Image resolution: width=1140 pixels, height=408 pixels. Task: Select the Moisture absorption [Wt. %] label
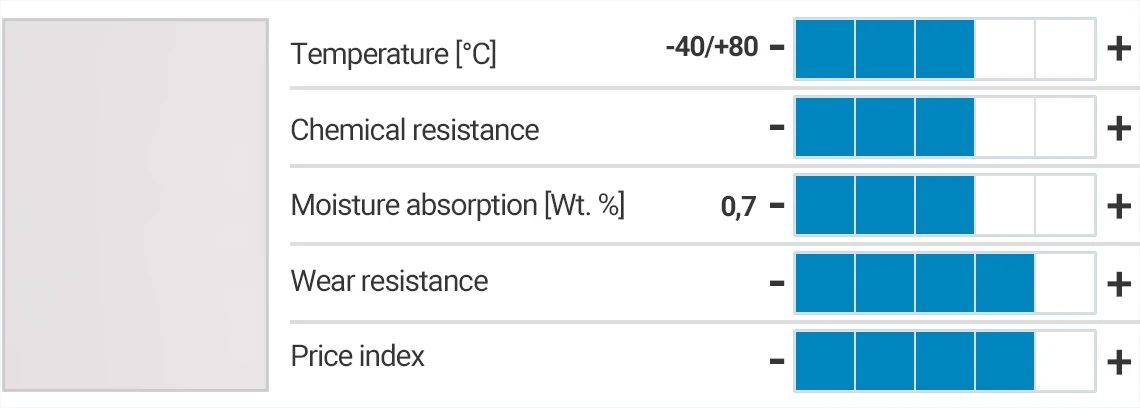[x=457, y=206]
